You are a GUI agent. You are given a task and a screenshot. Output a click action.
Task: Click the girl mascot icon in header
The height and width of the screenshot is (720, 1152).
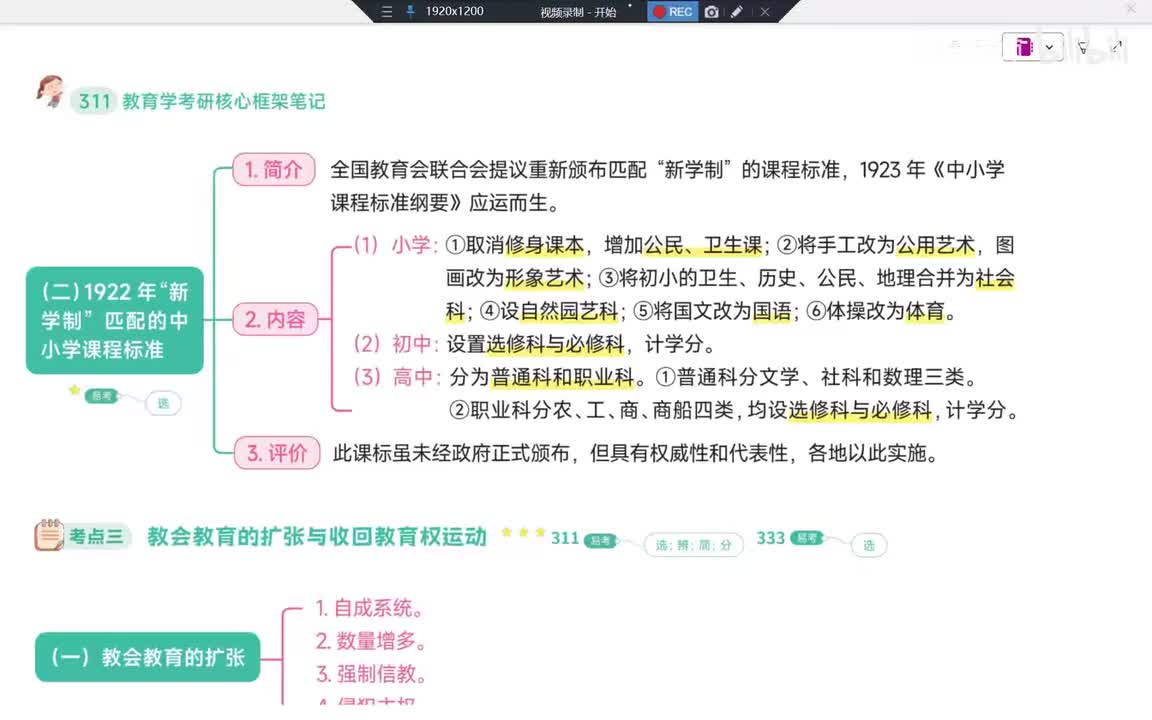click(50, 91)
